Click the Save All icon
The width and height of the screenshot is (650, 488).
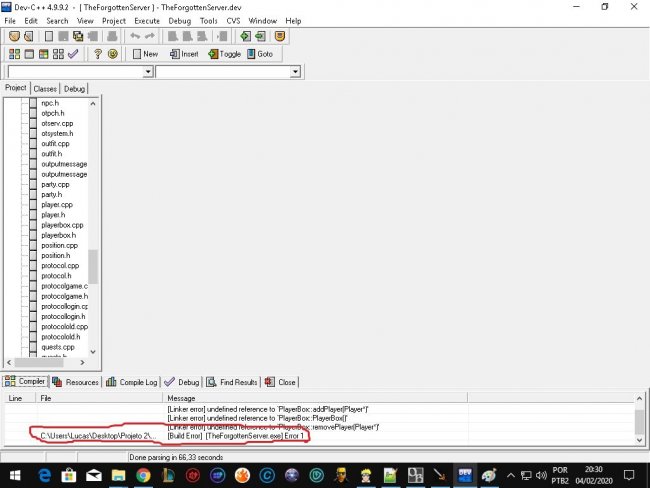[x=78, y=36]
